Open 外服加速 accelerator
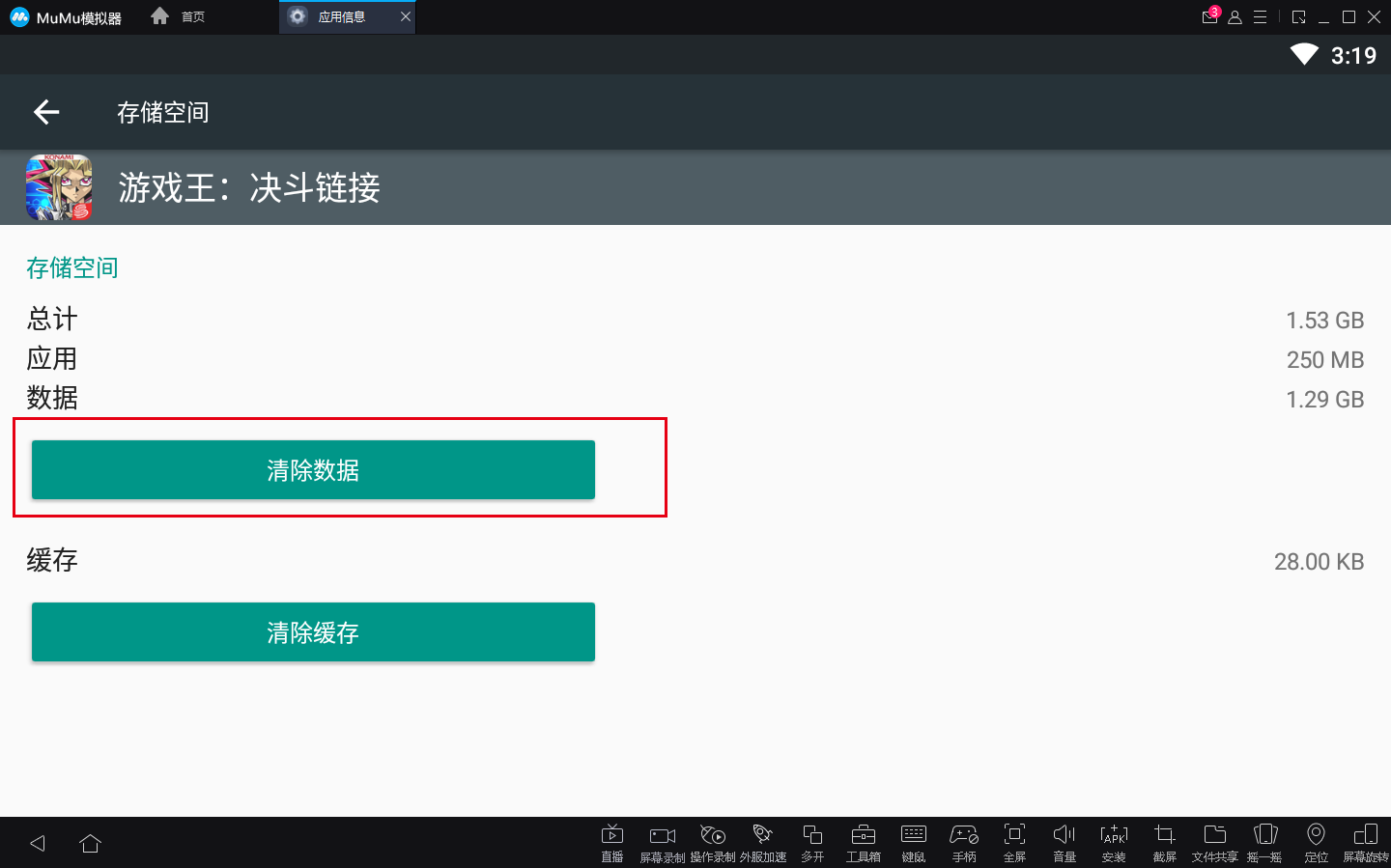This screenshot has height=868, width=1391. 763,842
